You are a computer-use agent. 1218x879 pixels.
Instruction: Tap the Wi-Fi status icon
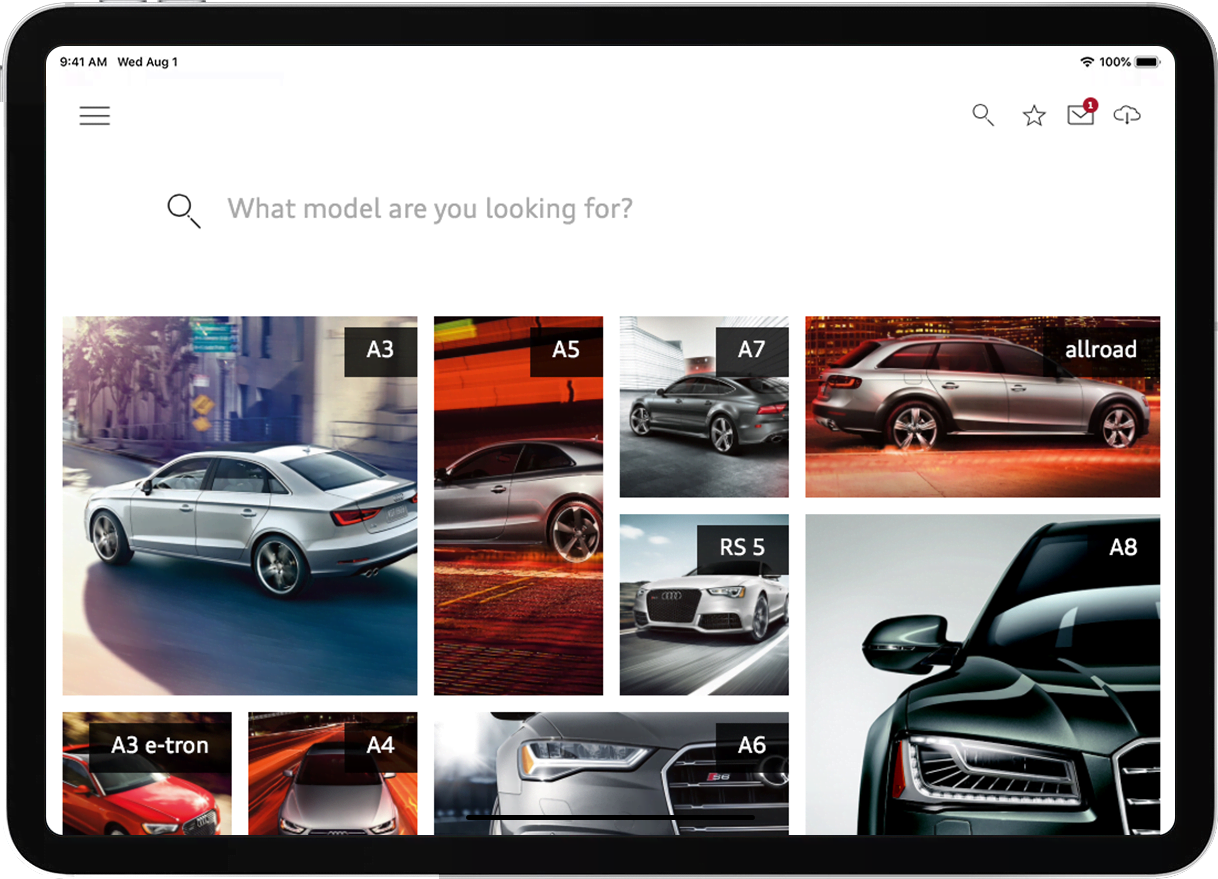pos(1087,62)
